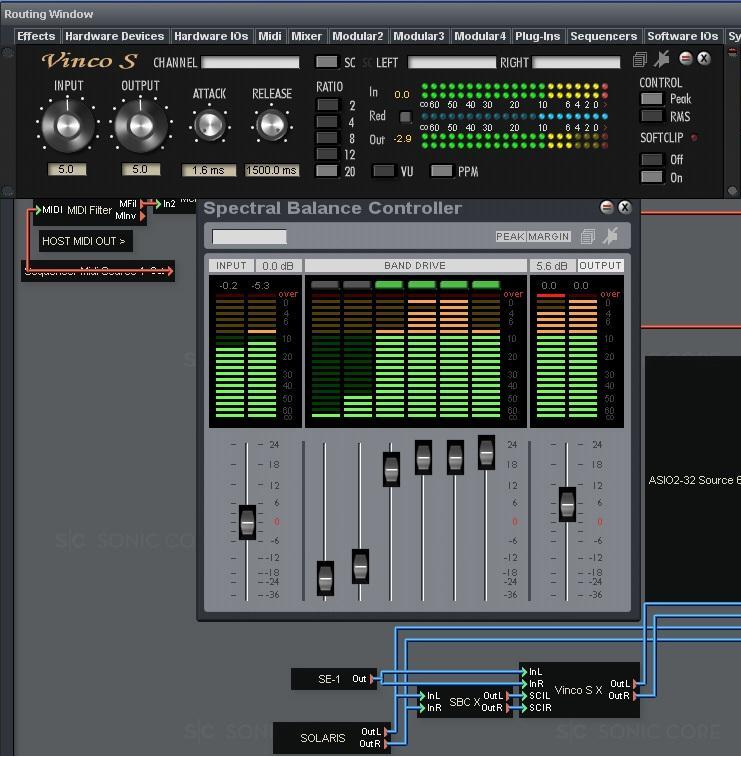Image resolution: width=741 pixels, height=757 pixels.
Task: Close the Spectral Balance Controller window
Action: coord(624,207)
